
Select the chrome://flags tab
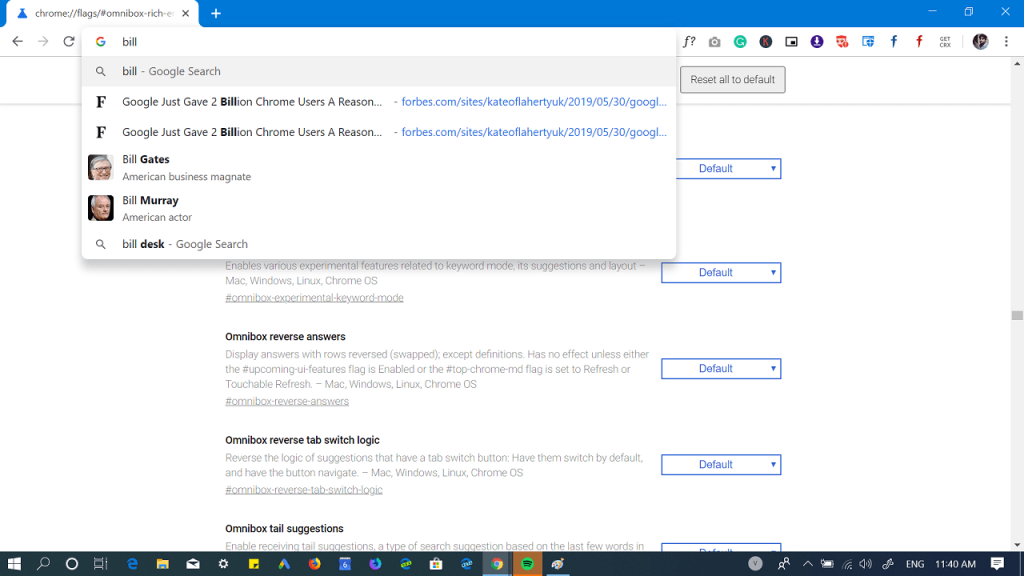(103, 14)
